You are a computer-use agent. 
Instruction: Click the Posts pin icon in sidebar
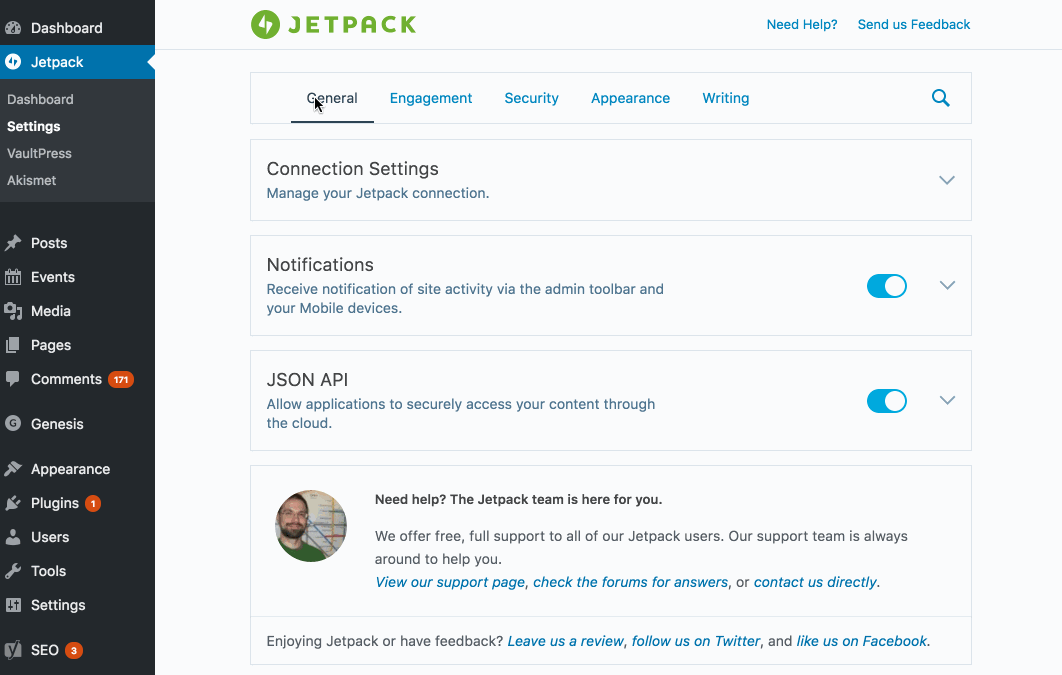[x=13, y=243]
